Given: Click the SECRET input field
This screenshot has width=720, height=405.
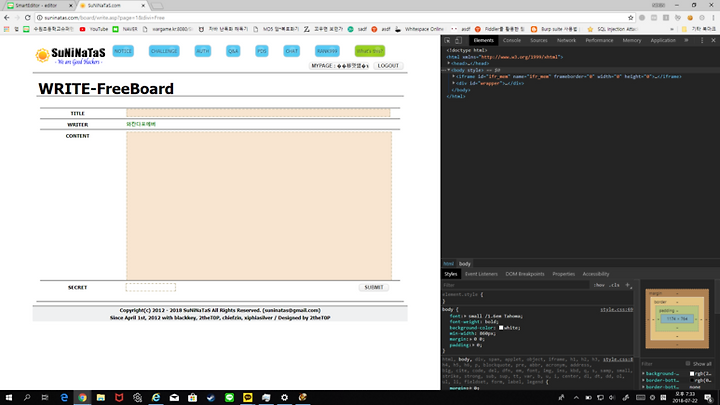Looking at the screenshot, I should pyautogui.click(x=151, y=287).
